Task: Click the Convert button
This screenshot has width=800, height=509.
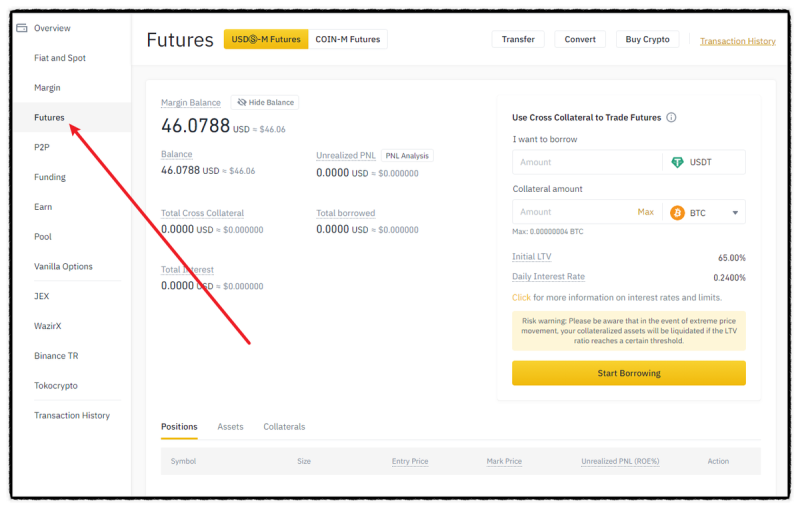Action: point(580,39)
